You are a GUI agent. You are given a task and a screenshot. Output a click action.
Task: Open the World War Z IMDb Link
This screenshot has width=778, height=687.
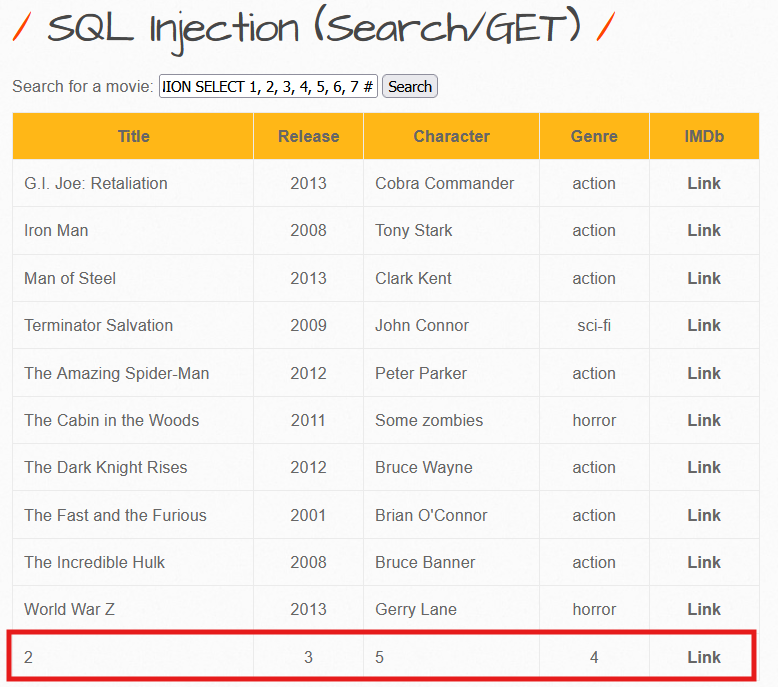pos(704,609)
